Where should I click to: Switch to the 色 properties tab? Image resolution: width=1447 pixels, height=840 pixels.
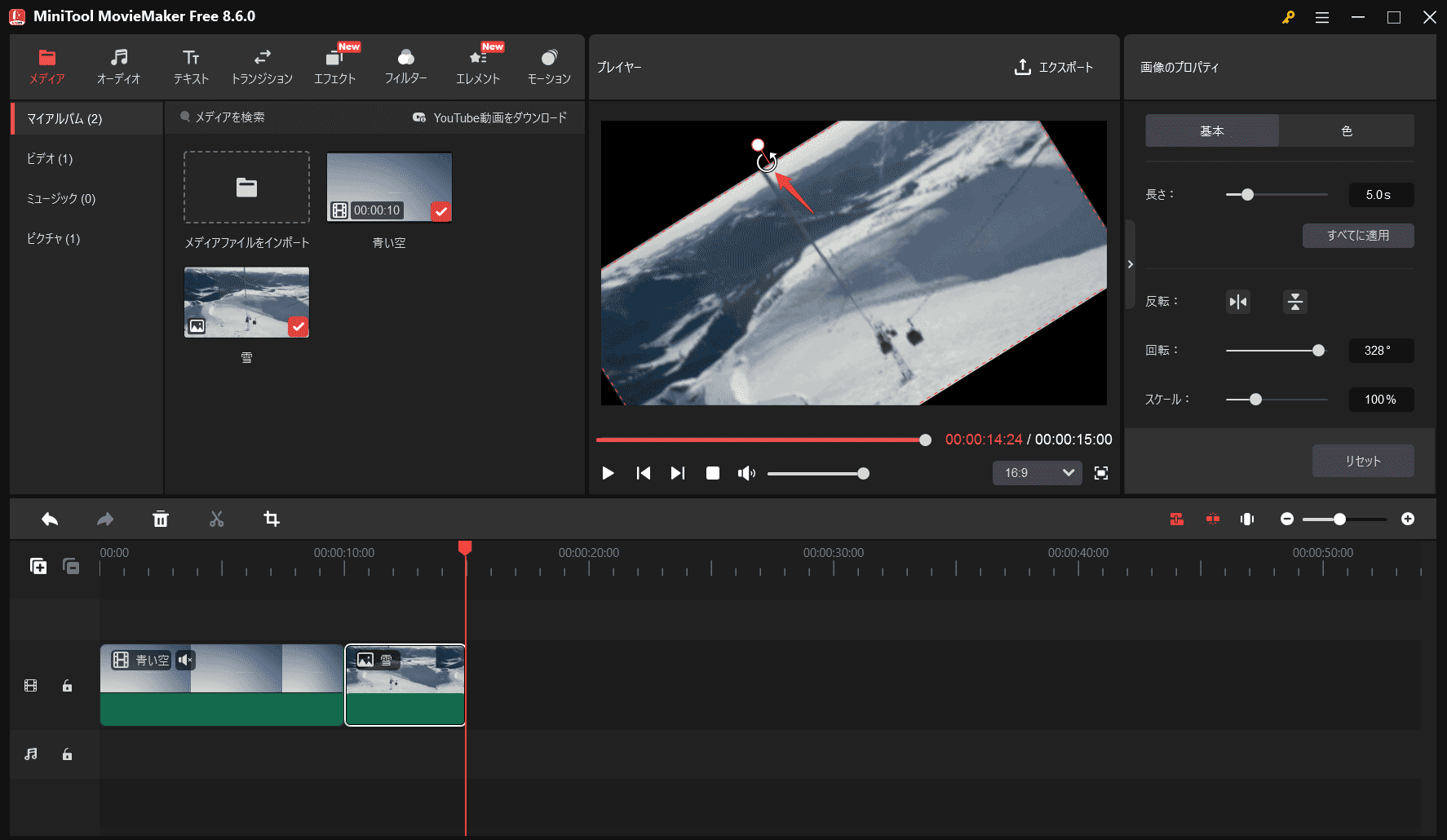pyautogui.click(x=1346, y=130)
